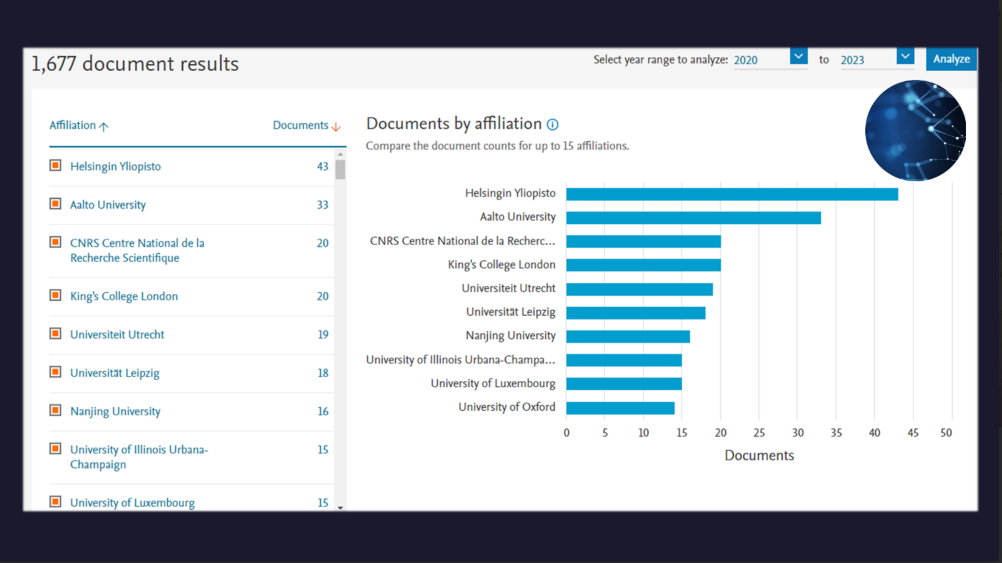Viewport: 1002px width, 563px height.
Task: Click document count 16 for Nanjing University
Action: pos(323,411)
